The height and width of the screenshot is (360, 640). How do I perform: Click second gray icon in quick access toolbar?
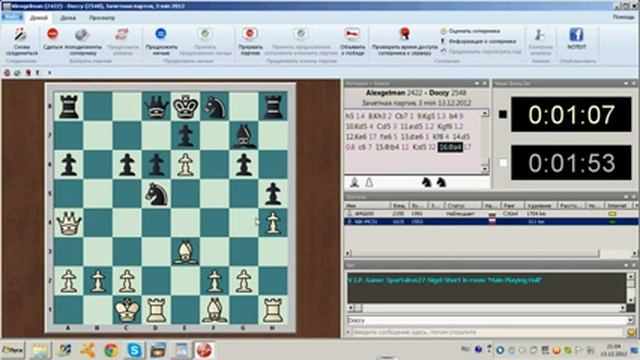[x=17, y=73]
